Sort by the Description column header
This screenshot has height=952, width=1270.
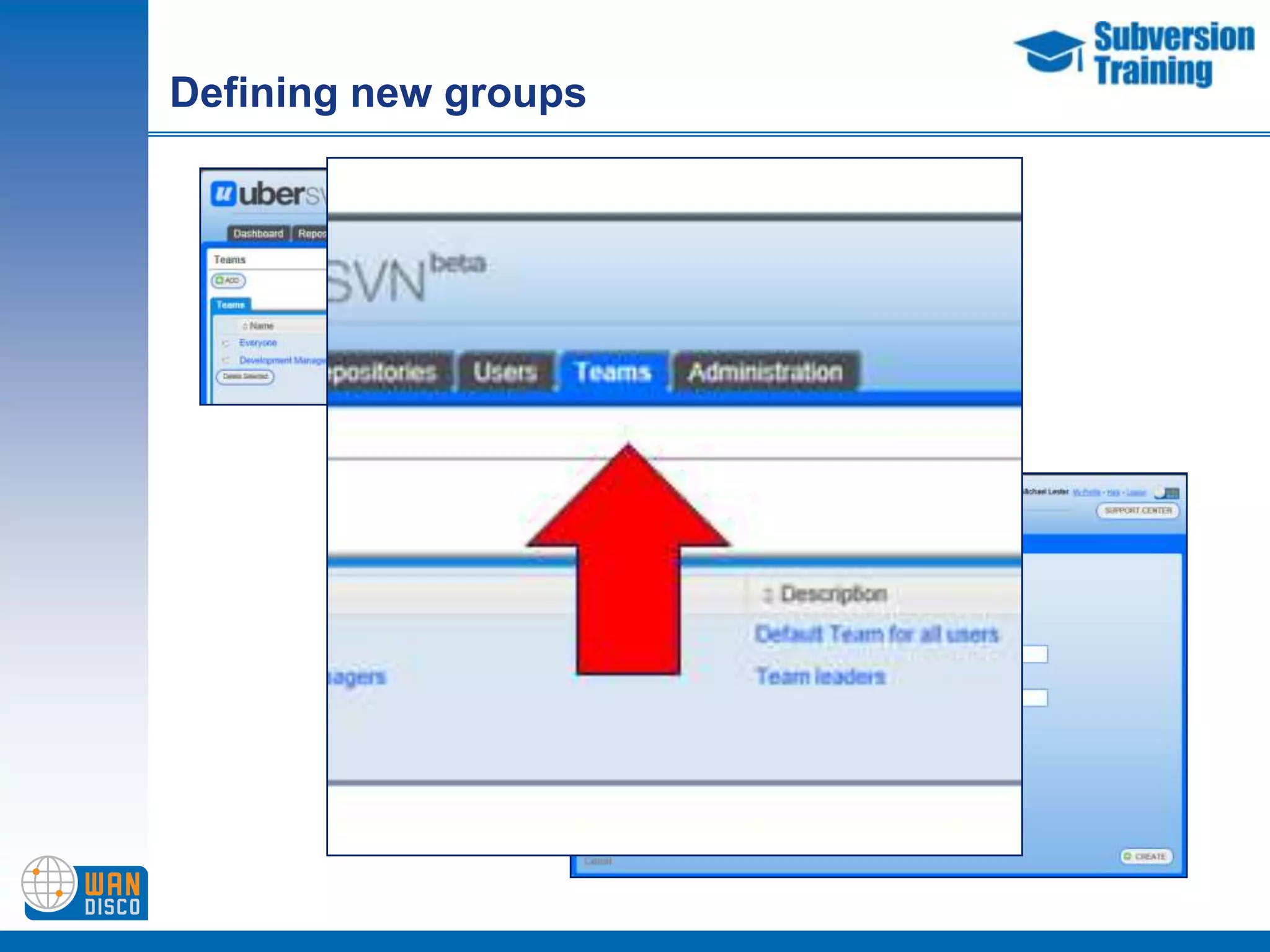point(833,594)
